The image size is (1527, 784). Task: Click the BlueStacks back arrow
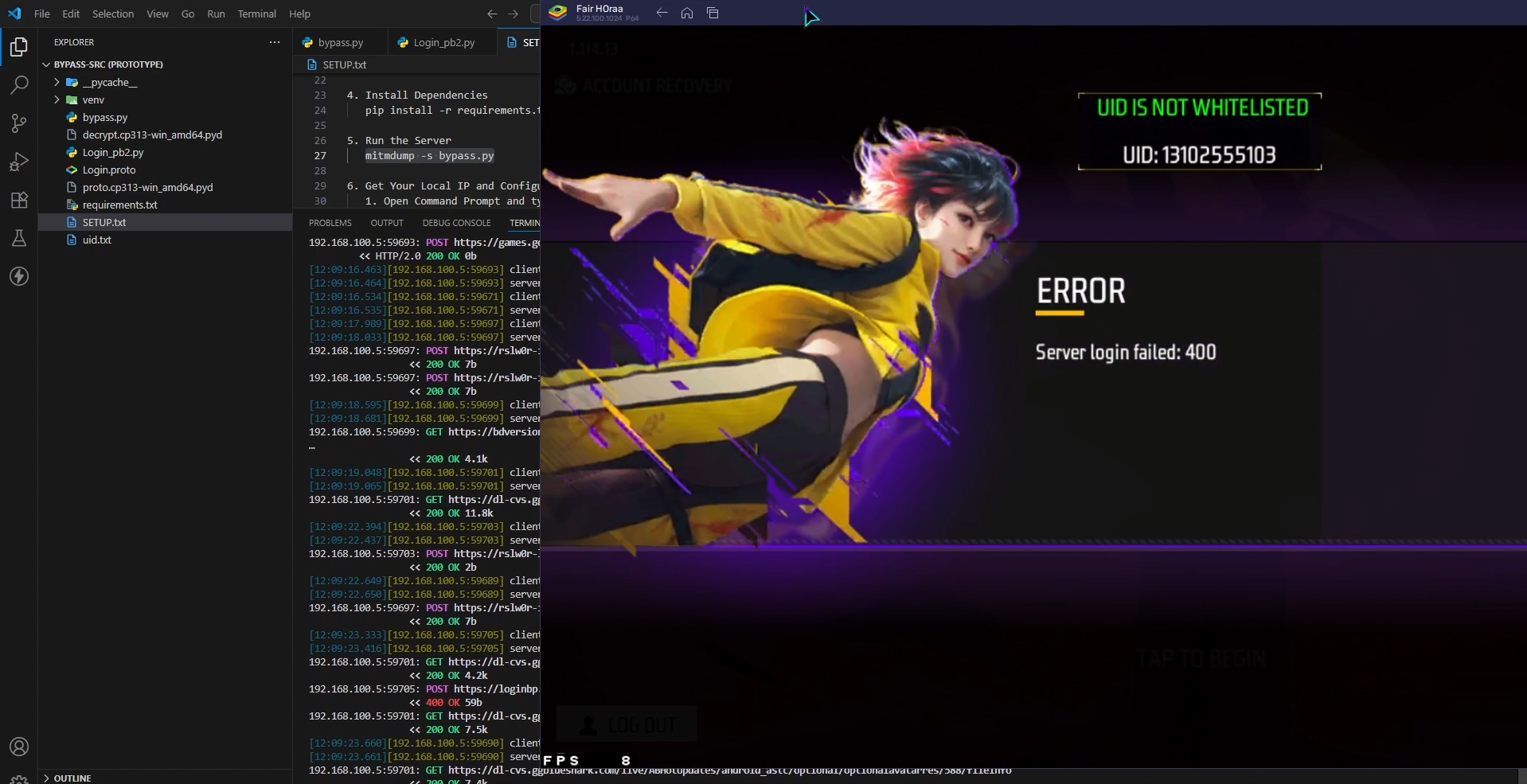[661, 13]
